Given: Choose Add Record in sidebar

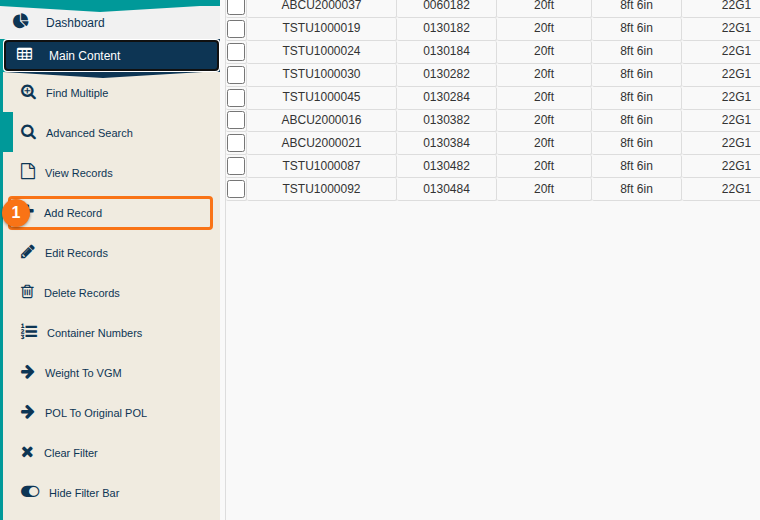Looking at the screenshot, I should (111, 213).
